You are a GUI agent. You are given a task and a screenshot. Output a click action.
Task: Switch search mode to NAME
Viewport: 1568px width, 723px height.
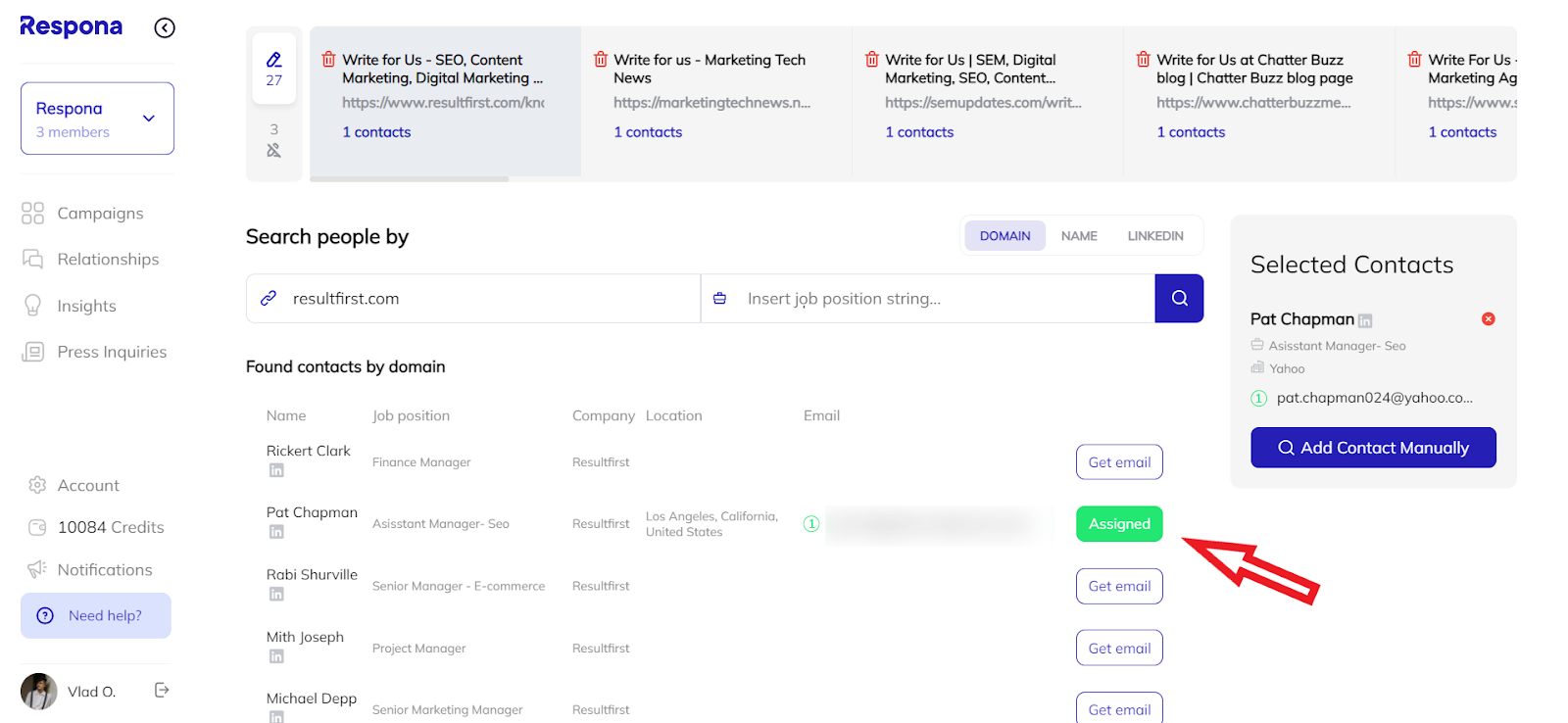1079,236
